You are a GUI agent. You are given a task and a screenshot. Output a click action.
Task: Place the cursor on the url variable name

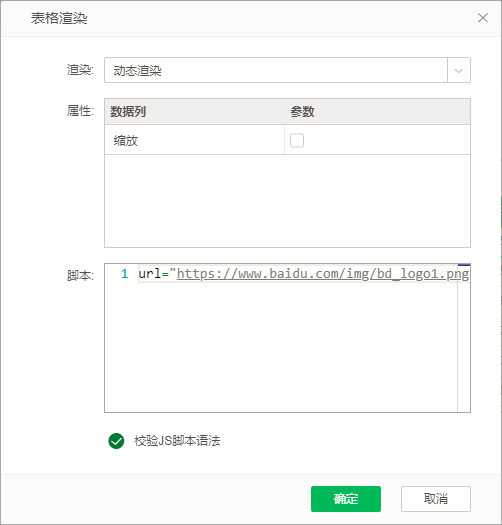tap(150, 274)
